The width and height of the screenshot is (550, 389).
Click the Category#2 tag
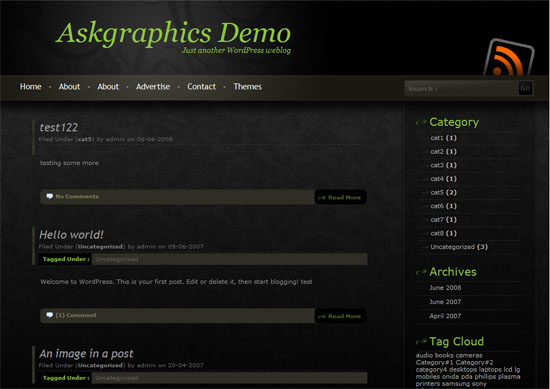pos(475,362)
